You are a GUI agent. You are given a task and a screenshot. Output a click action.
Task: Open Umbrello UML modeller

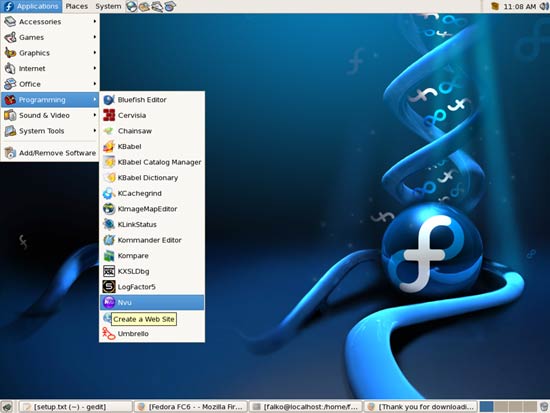(x=152, y=334)
